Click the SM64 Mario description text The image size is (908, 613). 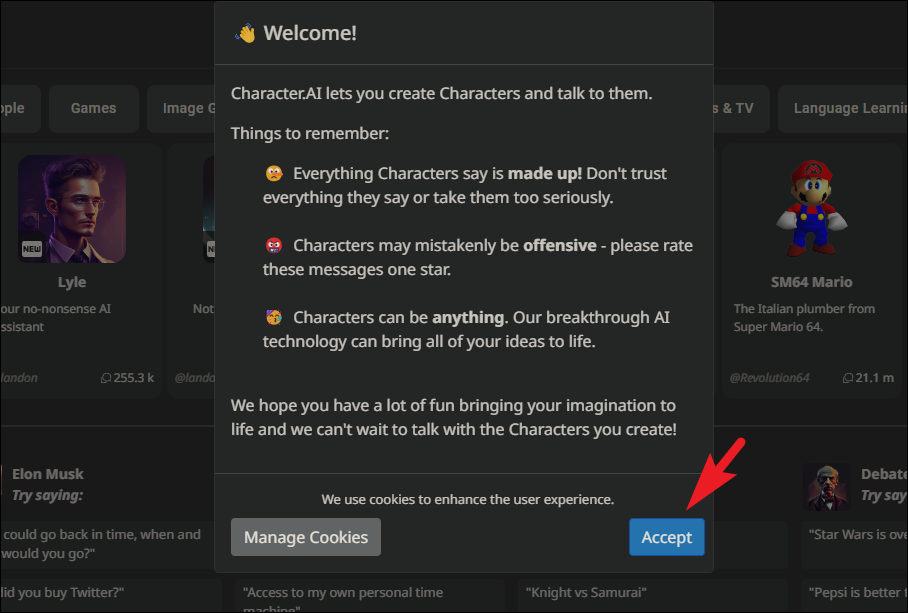click(x=804, y=318)
